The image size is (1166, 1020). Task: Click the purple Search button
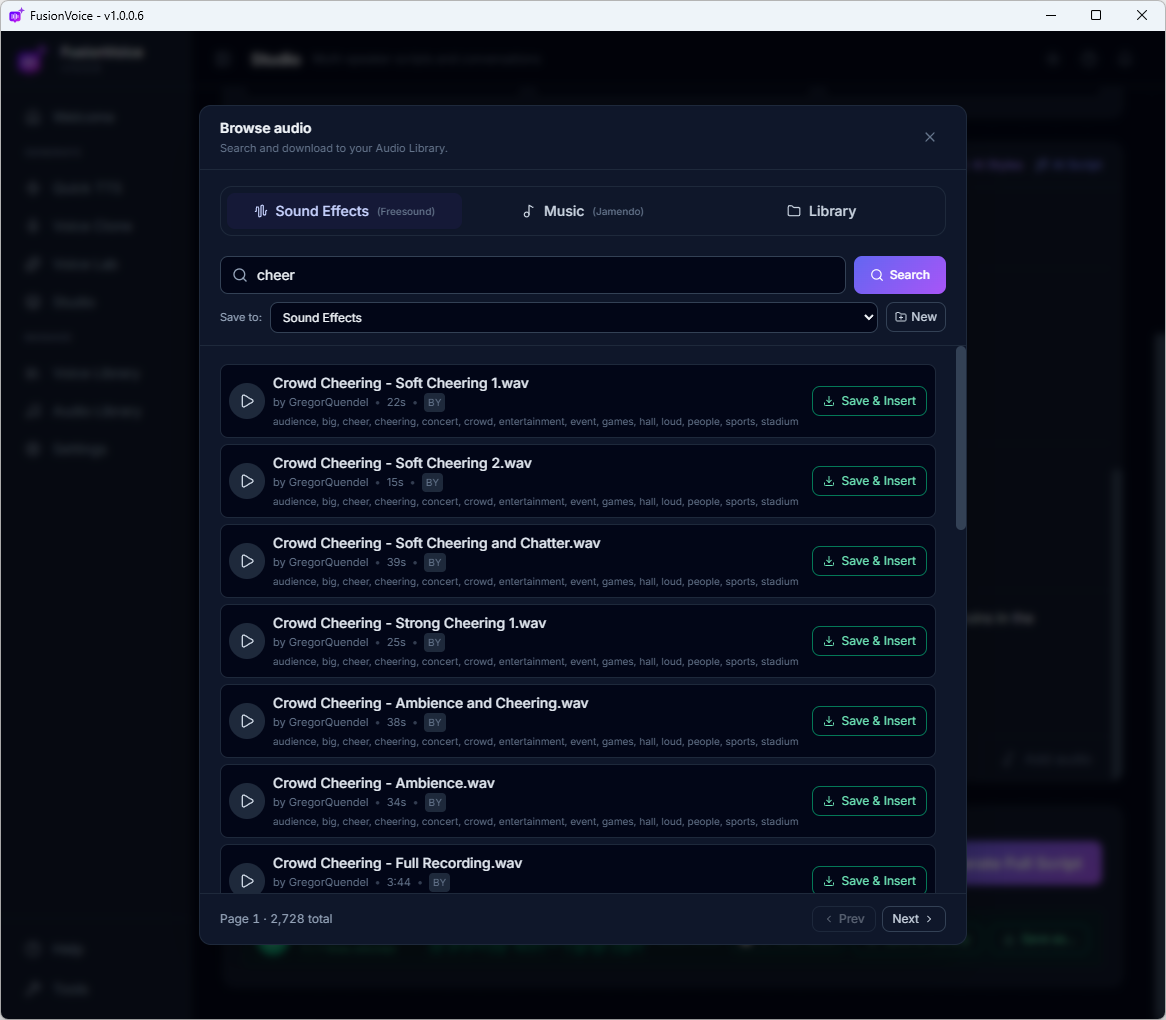pos(900,275)
